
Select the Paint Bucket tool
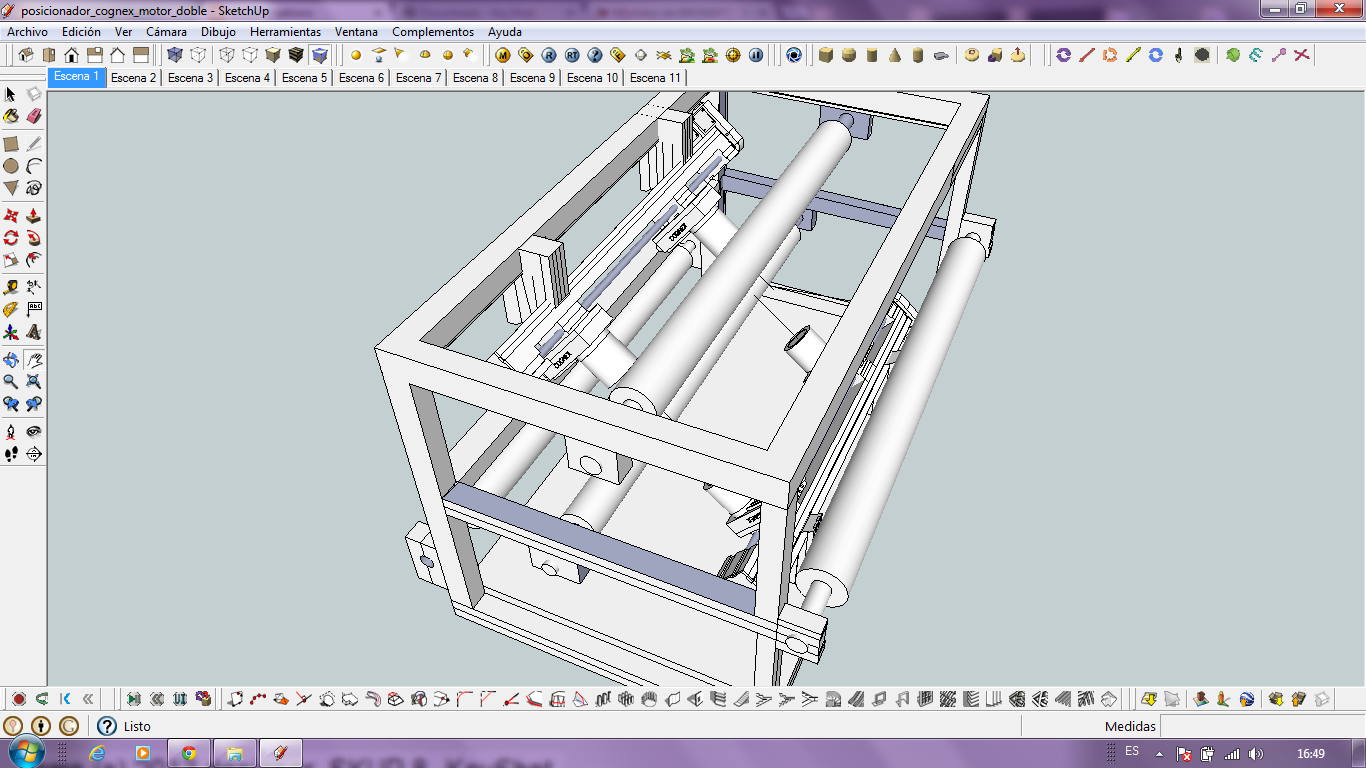(13, 116)
